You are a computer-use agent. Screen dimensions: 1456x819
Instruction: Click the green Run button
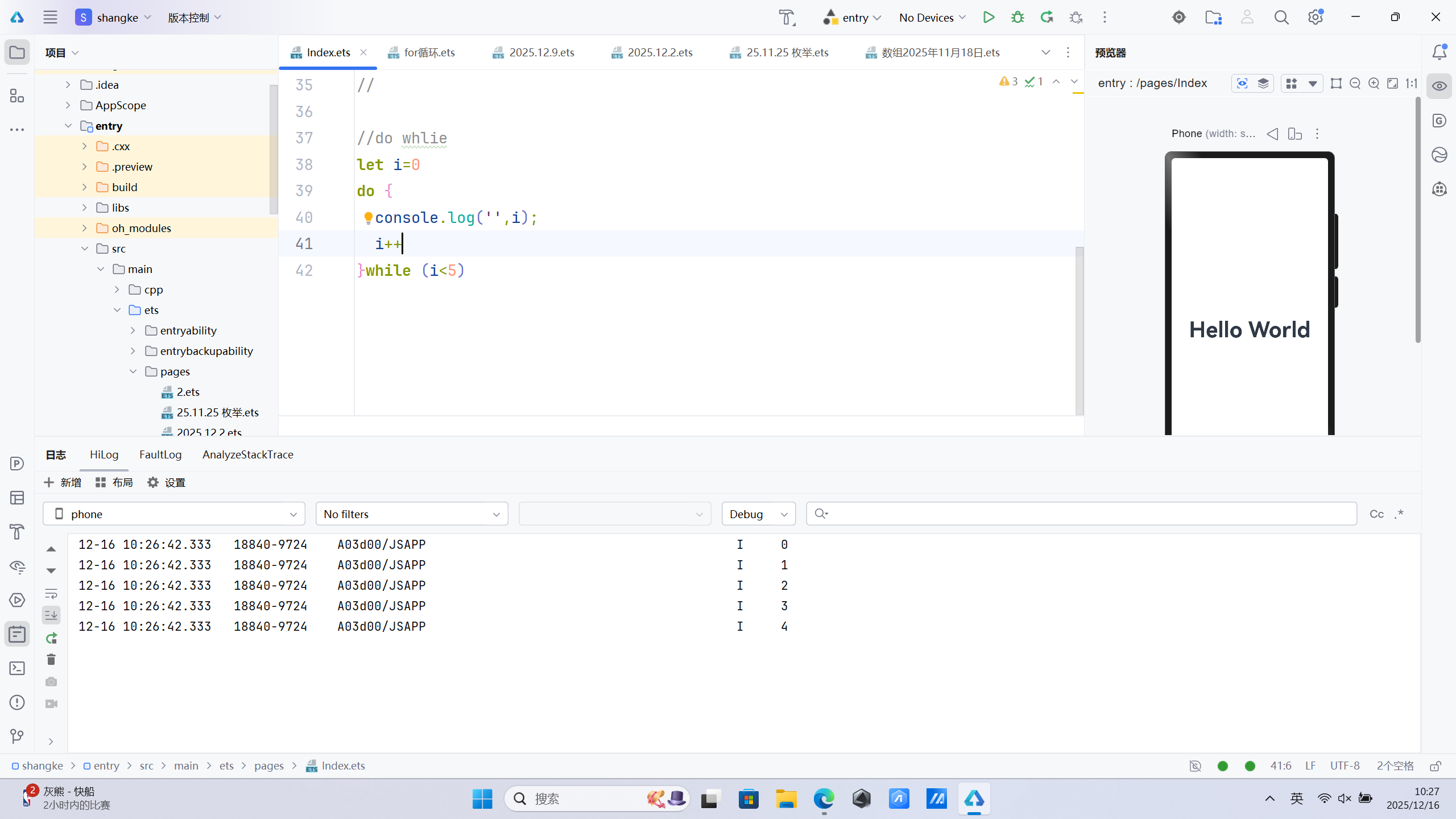point(988,17)
